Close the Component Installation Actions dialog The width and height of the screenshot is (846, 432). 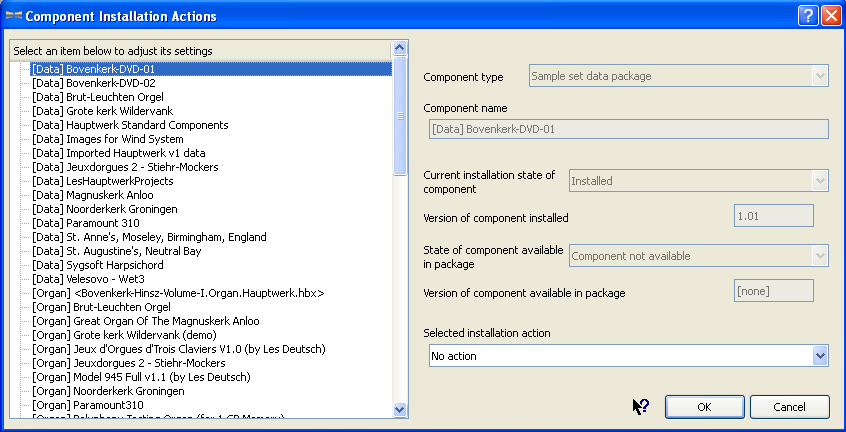[831, 16]
